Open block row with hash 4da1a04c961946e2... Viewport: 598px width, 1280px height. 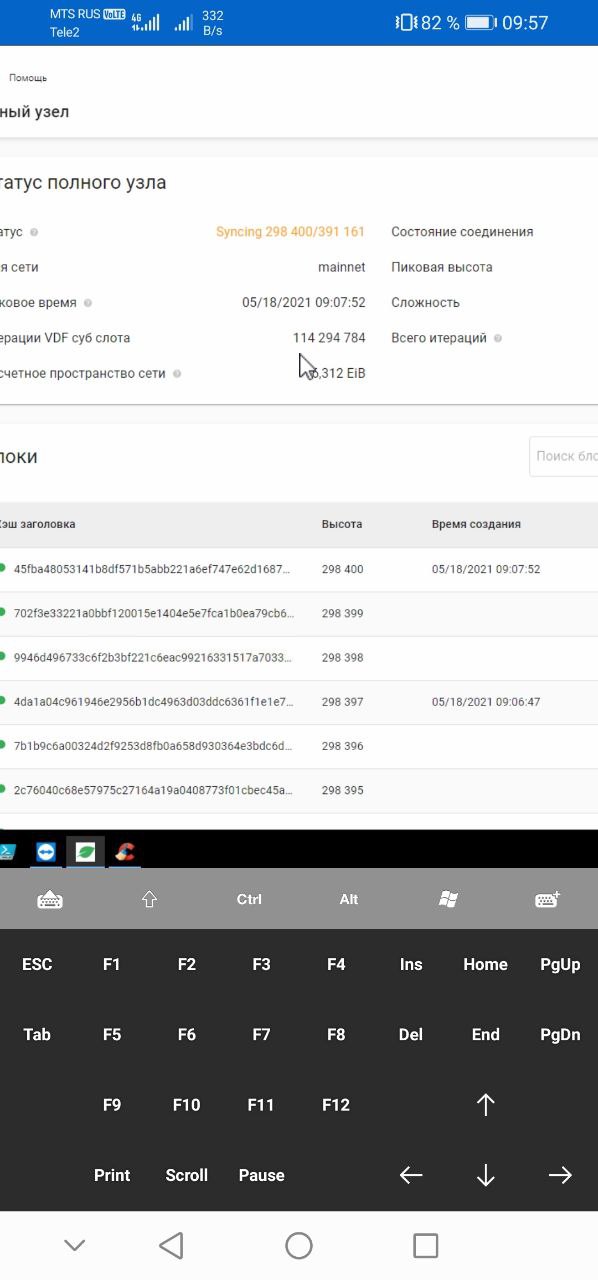click(x=299, y=702)
